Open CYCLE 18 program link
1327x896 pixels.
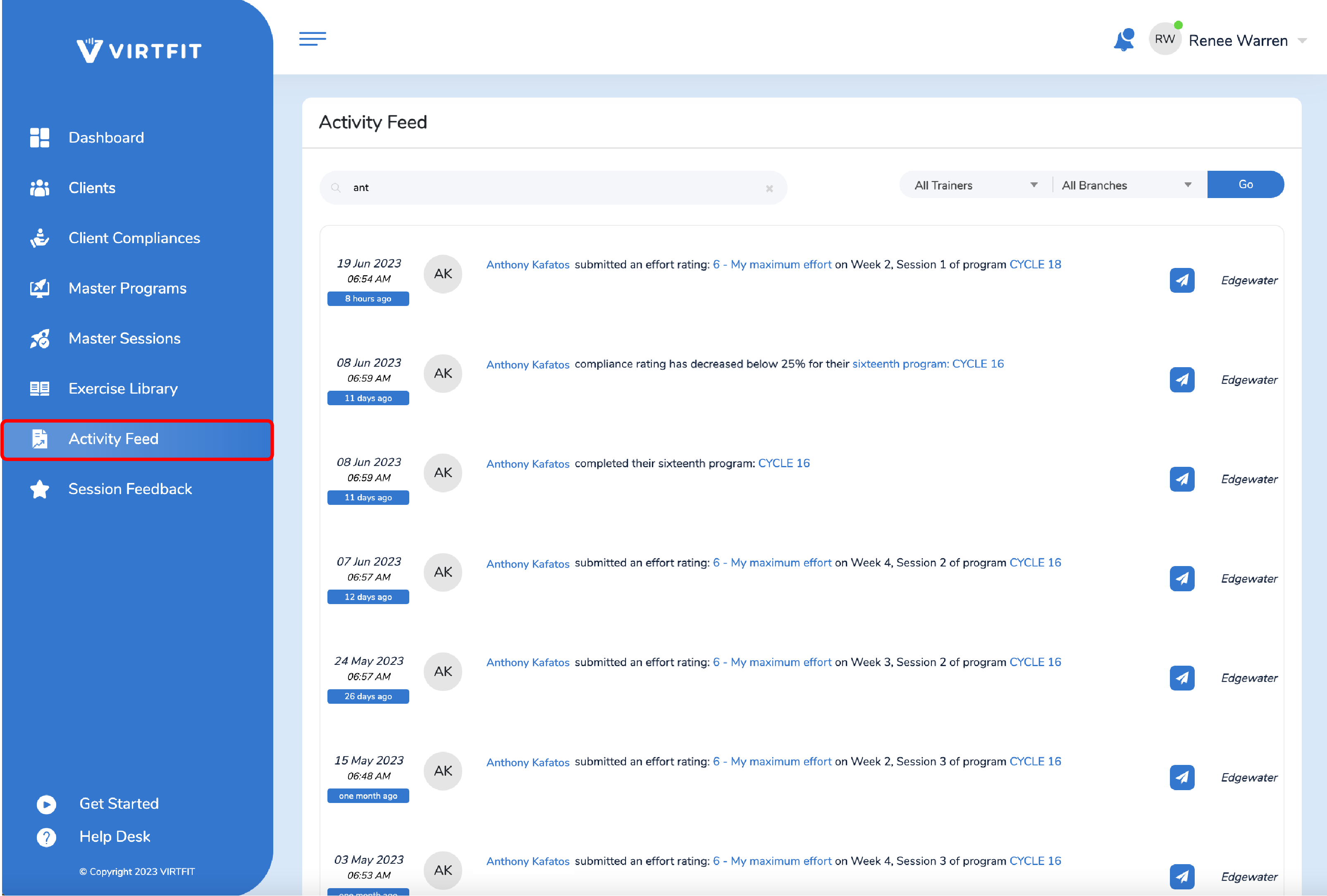(x=1035, y=264)
